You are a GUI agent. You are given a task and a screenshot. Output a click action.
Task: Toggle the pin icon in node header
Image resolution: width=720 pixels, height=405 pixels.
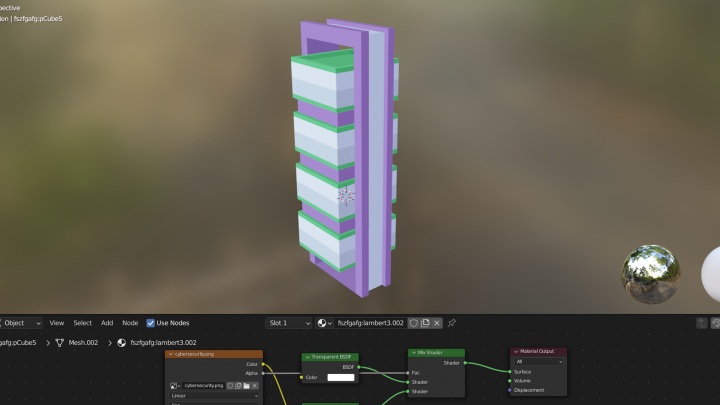click(452, 323)
